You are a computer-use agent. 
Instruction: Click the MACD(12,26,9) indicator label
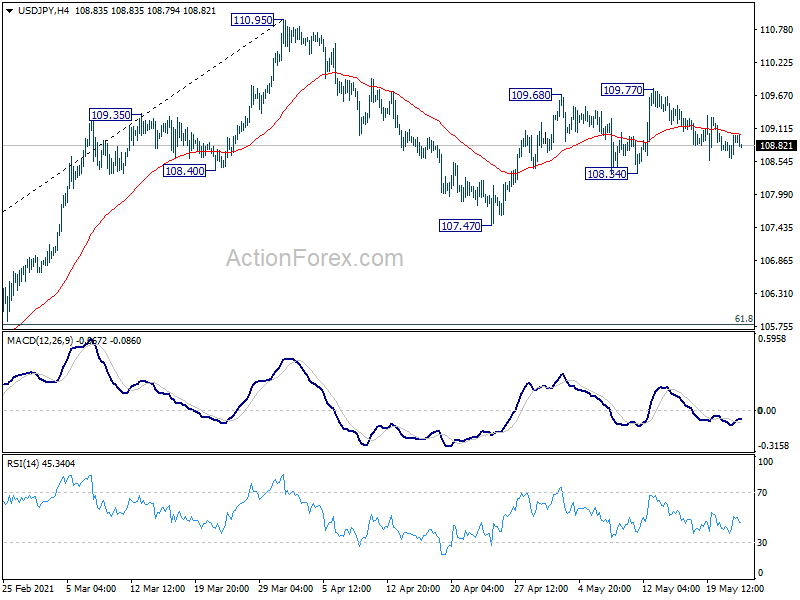tap(40, 341)
